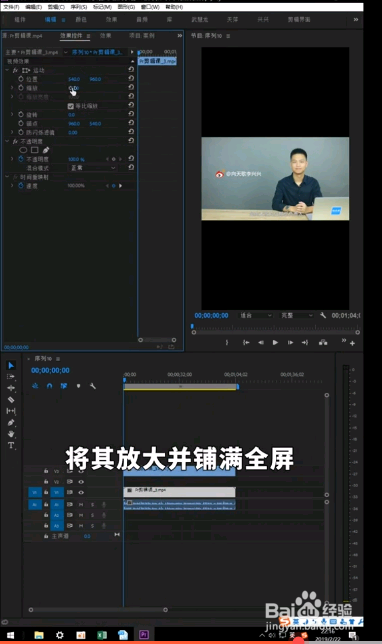Go to In point in Program monitor

[246, 343]
